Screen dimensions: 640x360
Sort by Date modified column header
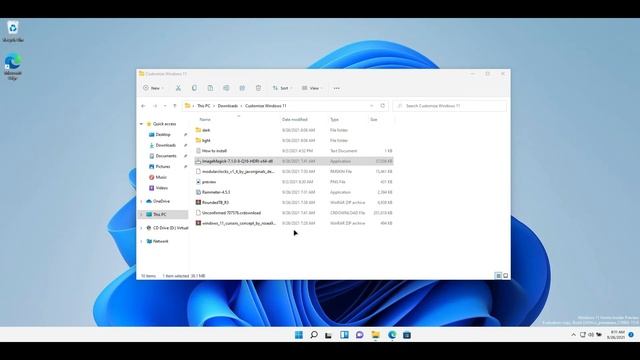point(295,120)
